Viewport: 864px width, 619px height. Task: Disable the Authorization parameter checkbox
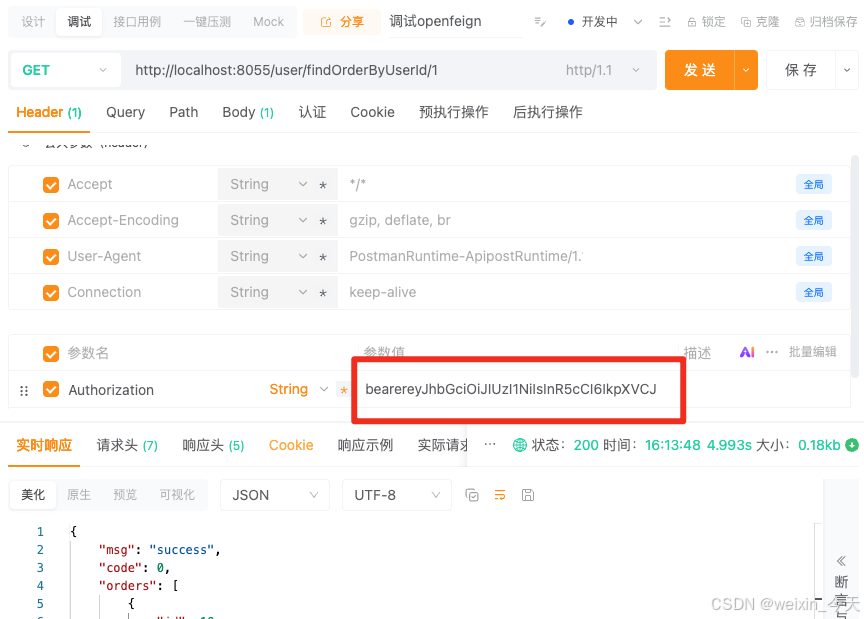(53, 389)
